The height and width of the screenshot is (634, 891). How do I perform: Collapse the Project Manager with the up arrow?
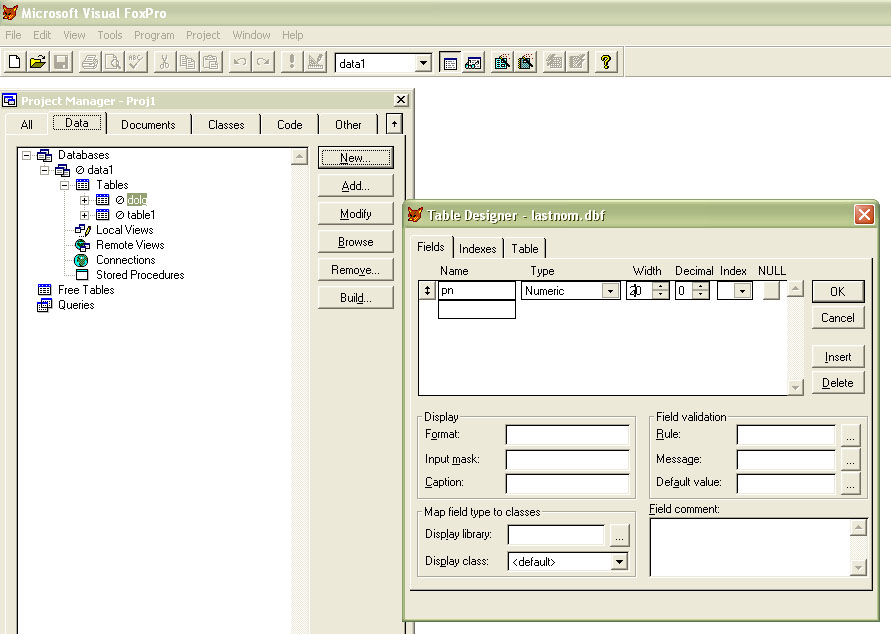[394, 124]
